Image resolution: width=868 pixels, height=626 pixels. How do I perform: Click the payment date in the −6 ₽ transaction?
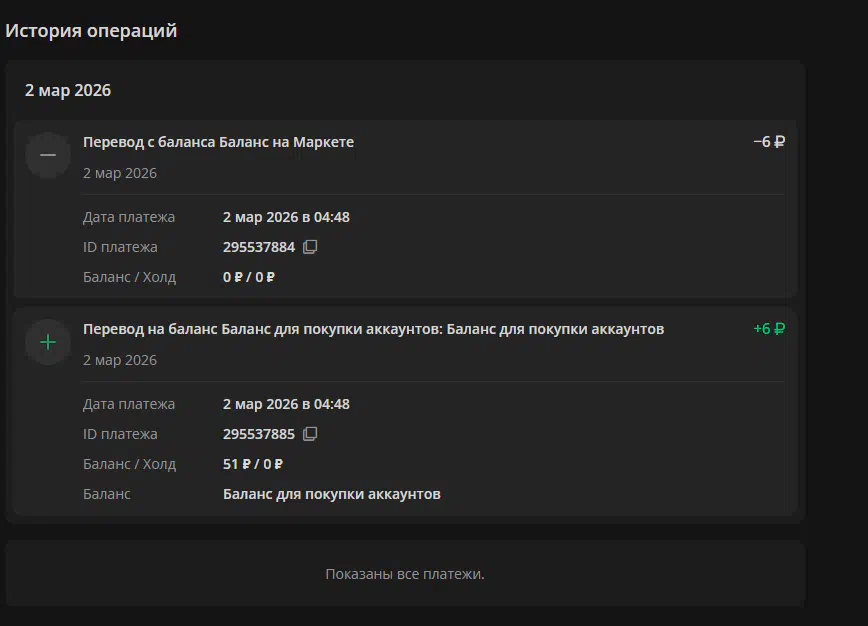tap(286, 217)
